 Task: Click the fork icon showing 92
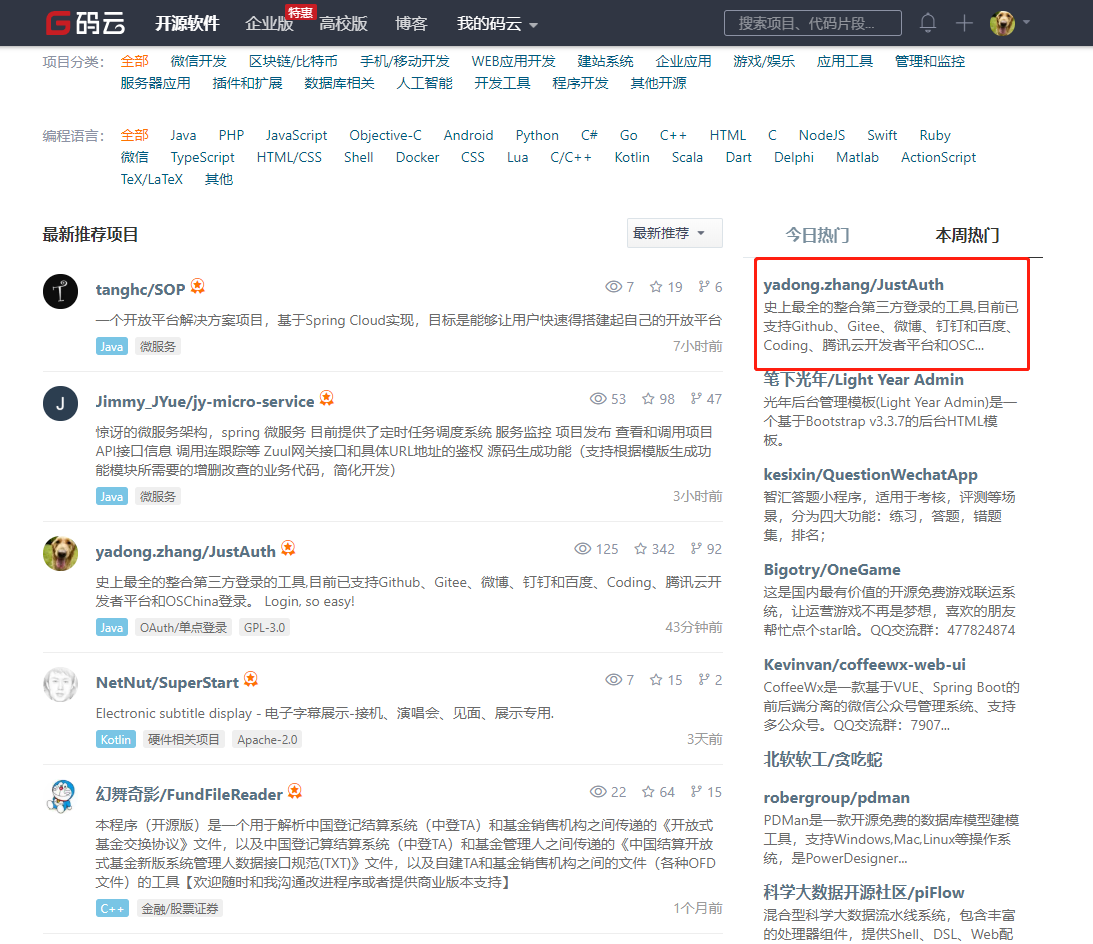(x=696, y=549)
